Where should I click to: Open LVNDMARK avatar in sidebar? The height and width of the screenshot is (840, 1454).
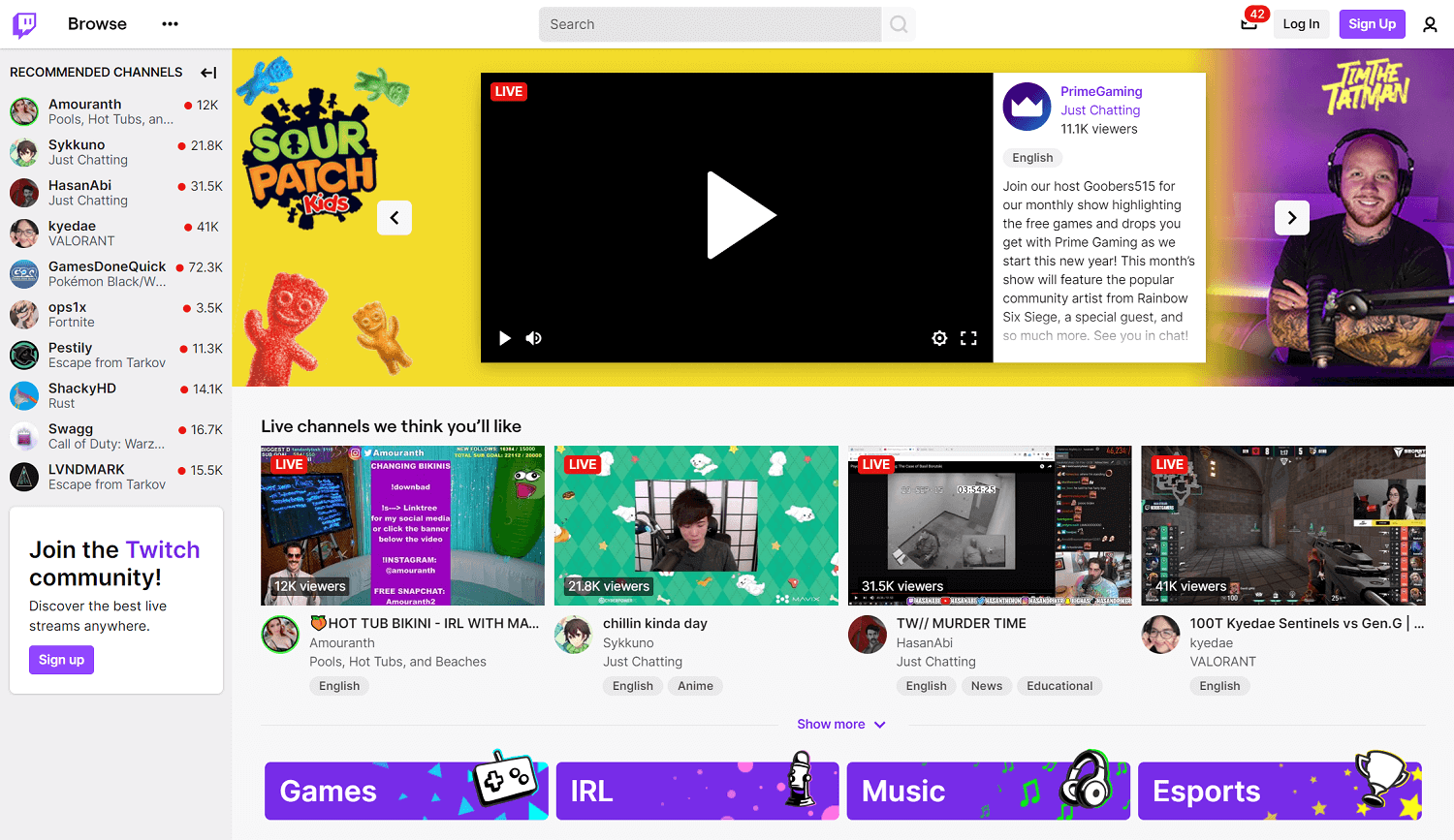(24, 477)
